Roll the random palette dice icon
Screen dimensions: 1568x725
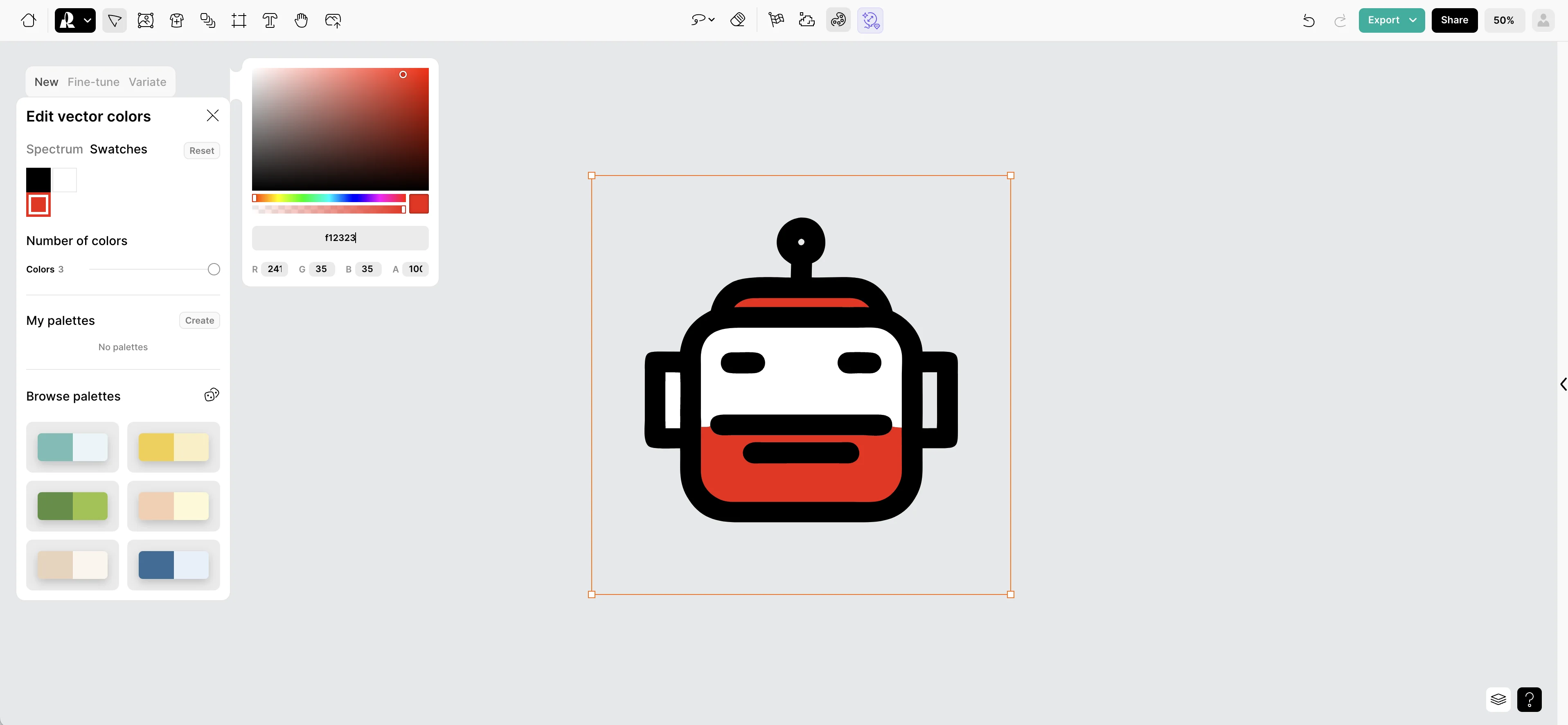[211, 395]
